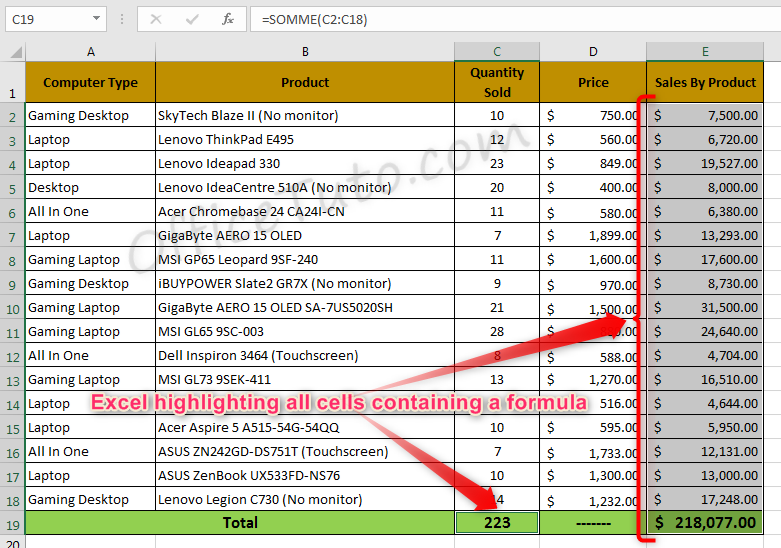Select row 5 header

pyautogui.click(x=12, y=188)
